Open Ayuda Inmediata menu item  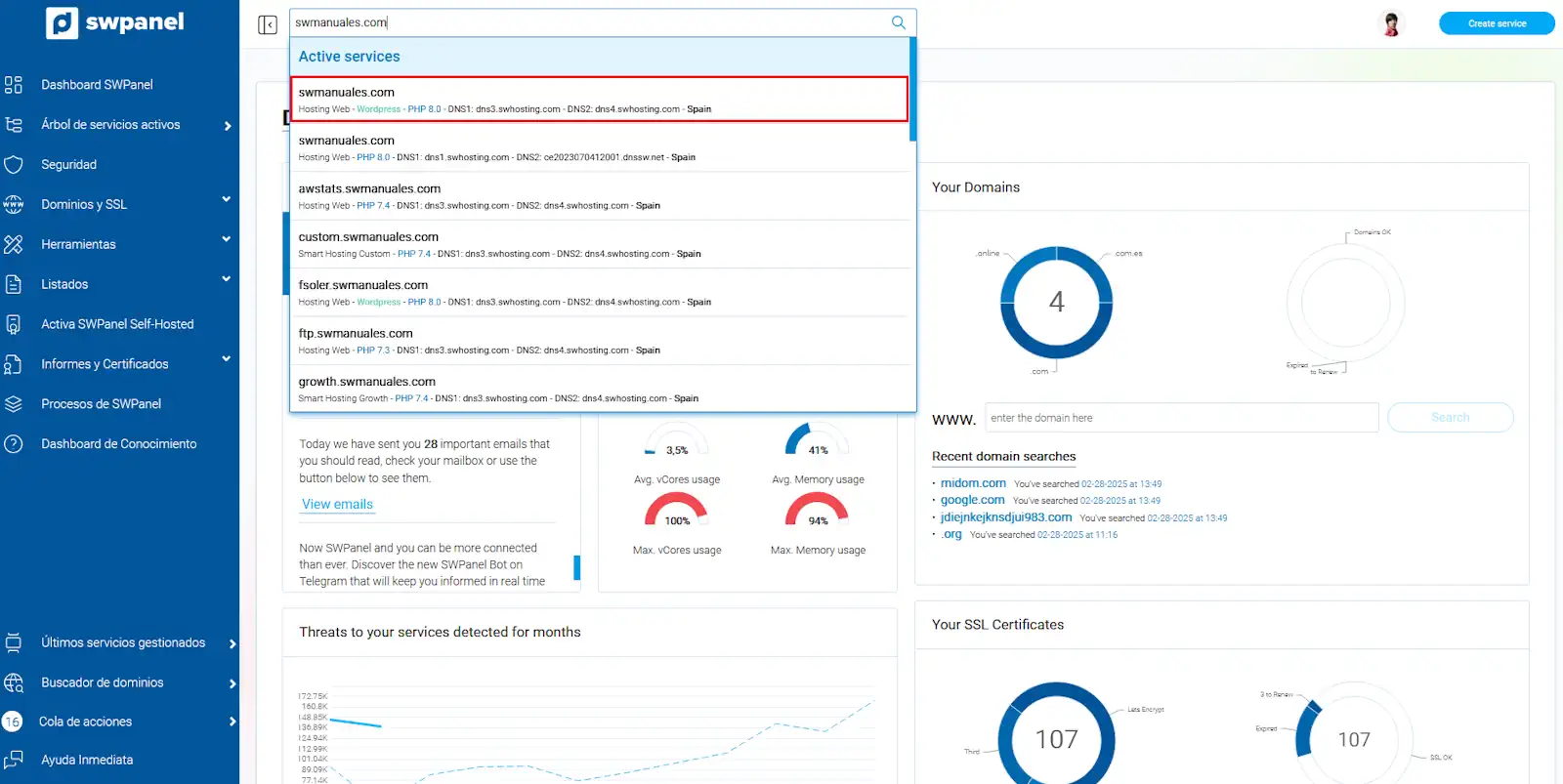click(x=87, y=760)
